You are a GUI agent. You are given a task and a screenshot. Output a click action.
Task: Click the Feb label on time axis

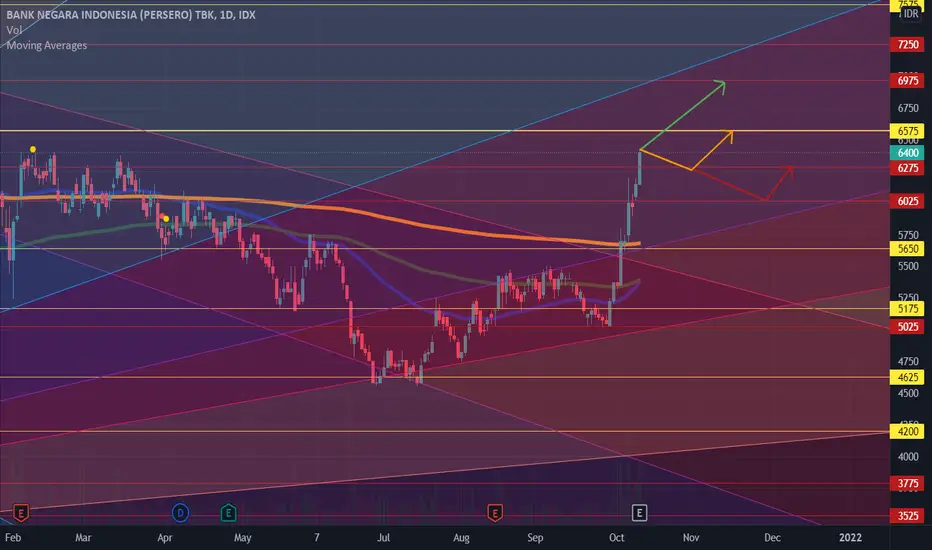[12, 538]
